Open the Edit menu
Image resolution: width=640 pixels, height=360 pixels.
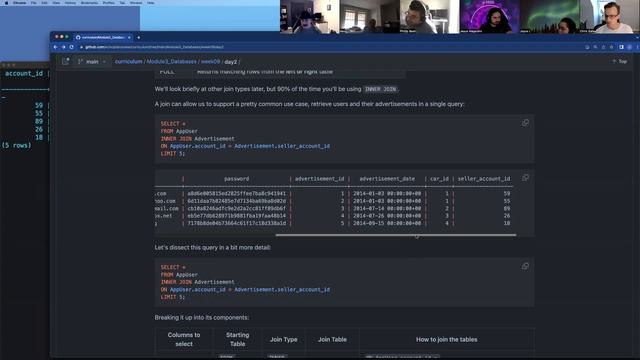click(x=44, y=2)
